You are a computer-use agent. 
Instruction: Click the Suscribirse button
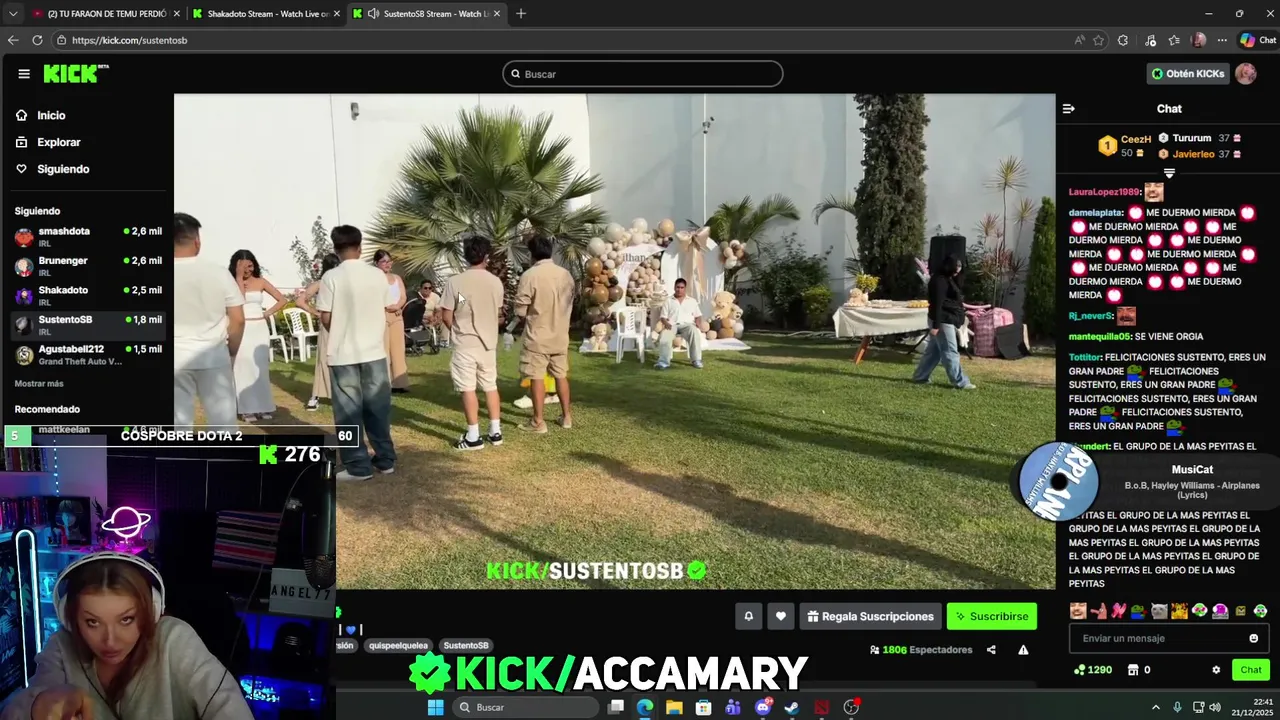[x=992, y=616]
